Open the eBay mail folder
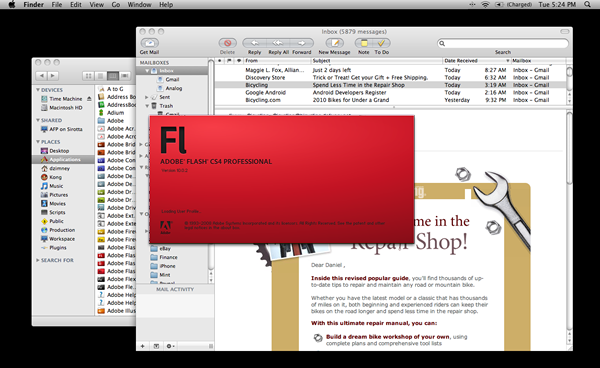 click(x=161, y=249)
